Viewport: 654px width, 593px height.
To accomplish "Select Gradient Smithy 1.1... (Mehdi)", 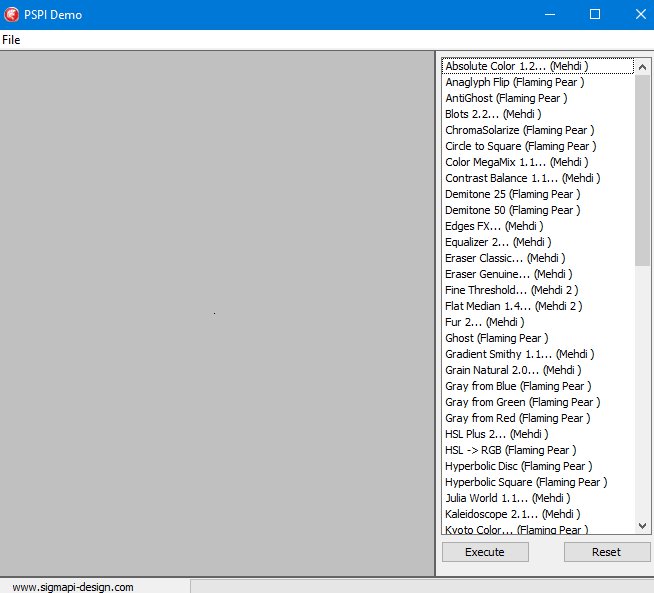I will 538,354.
